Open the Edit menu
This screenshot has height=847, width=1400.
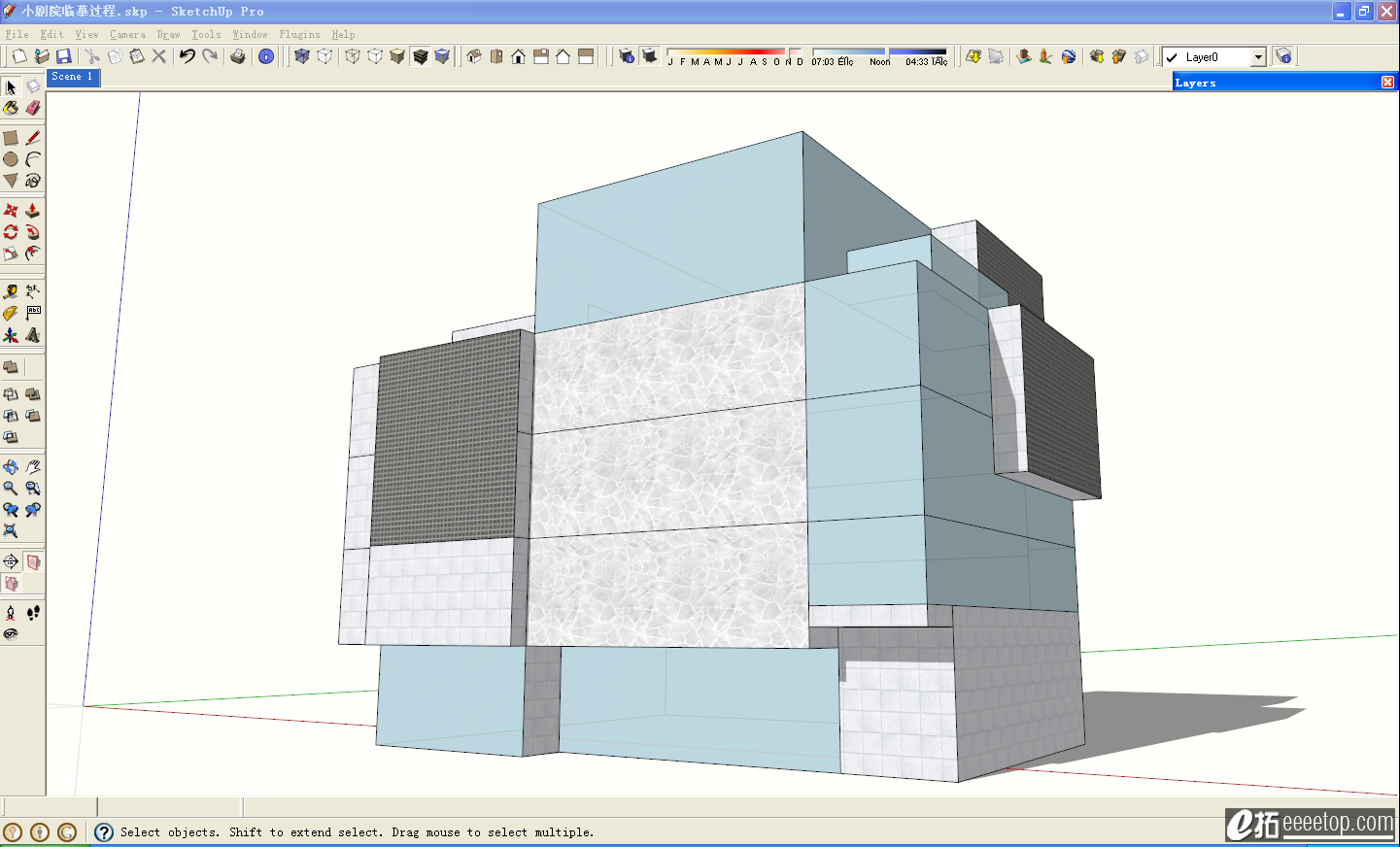tap(51, 34)
